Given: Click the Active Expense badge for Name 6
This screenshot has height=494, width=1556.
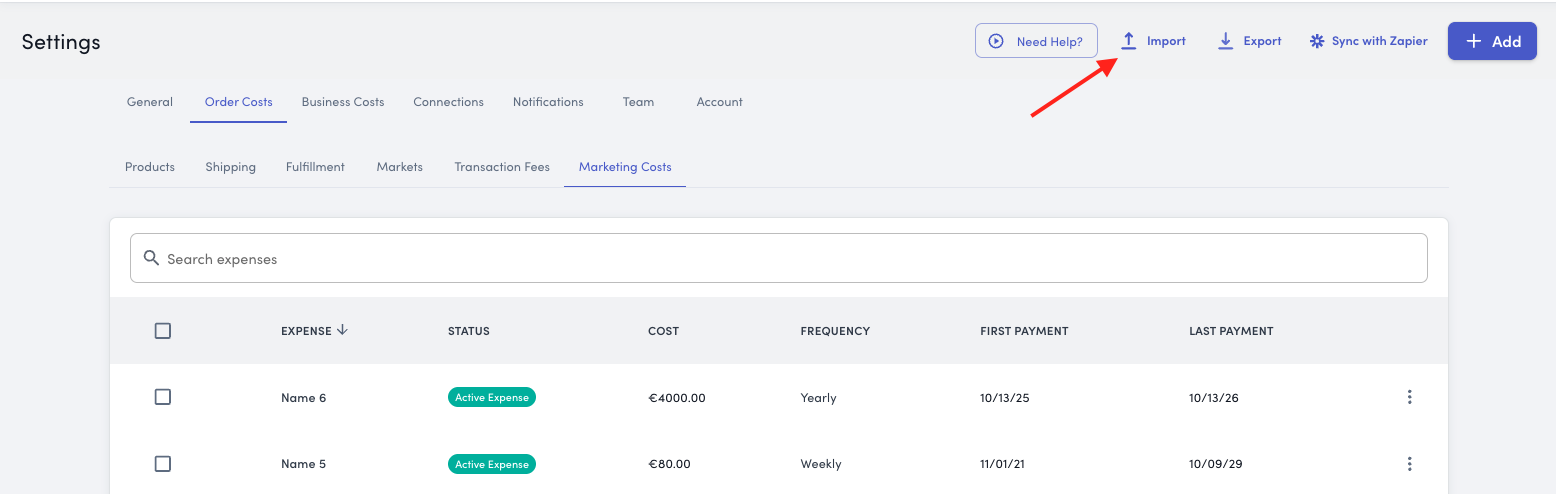Looking at the screenshot, I should [491, 397].
